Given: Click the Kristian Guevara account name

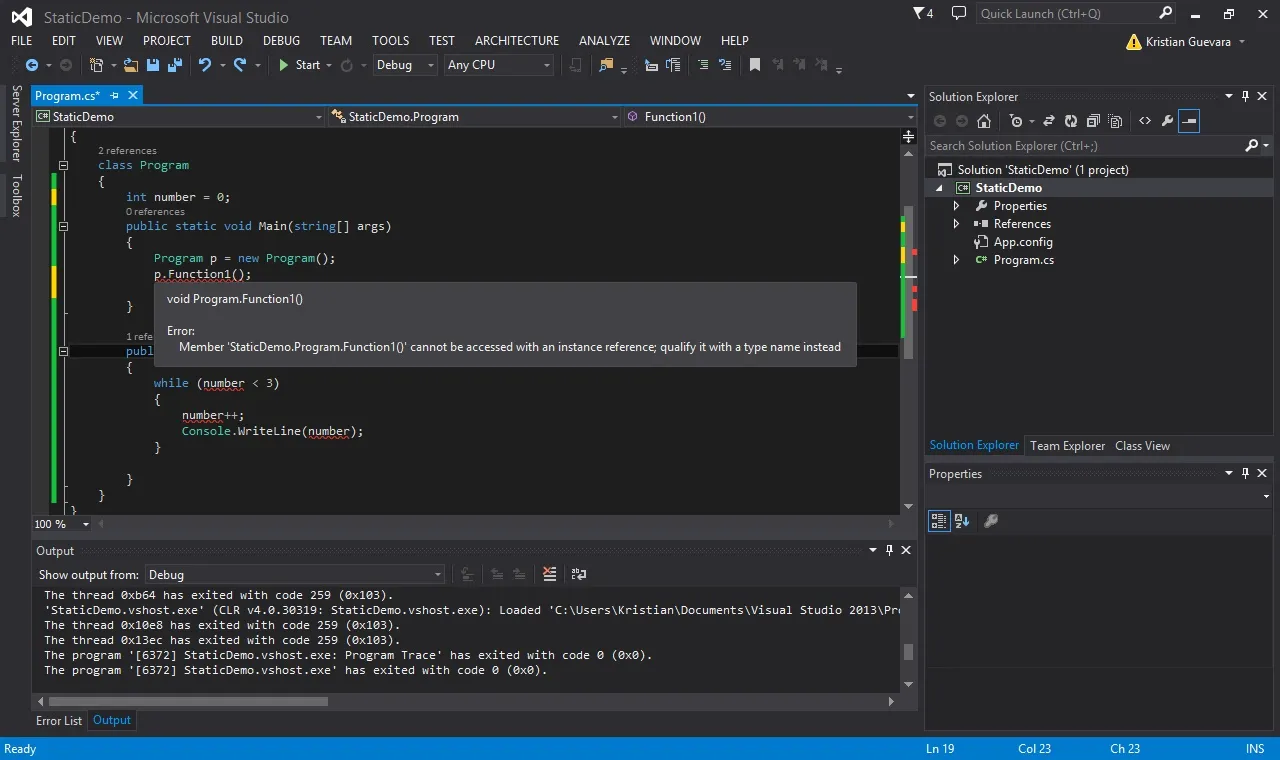Looking at the screenshot, I should click(1188, 42).
